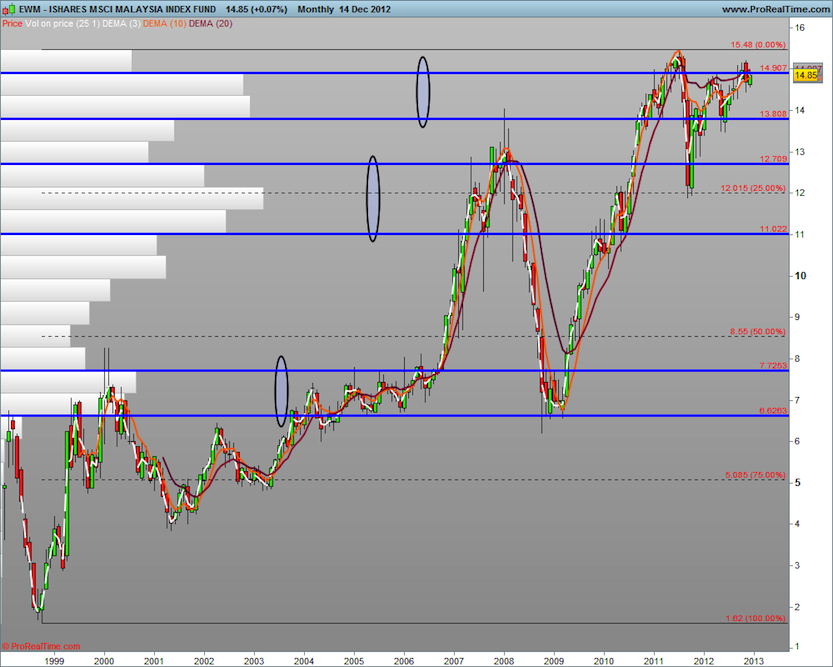The image size is (833, 667).
Task: Click the 1 tick on the price axis
Action: click(x=798, y=647)
